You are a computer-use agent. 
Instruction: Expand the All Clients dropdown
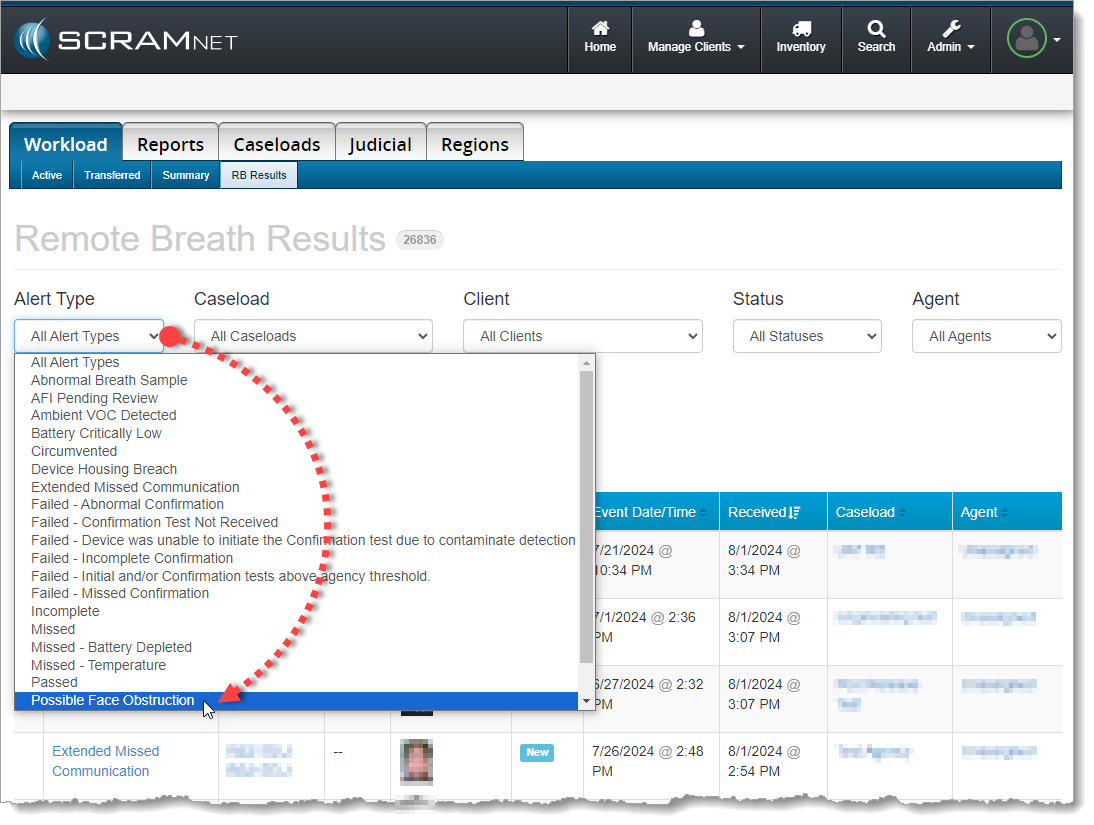(582, 336)
